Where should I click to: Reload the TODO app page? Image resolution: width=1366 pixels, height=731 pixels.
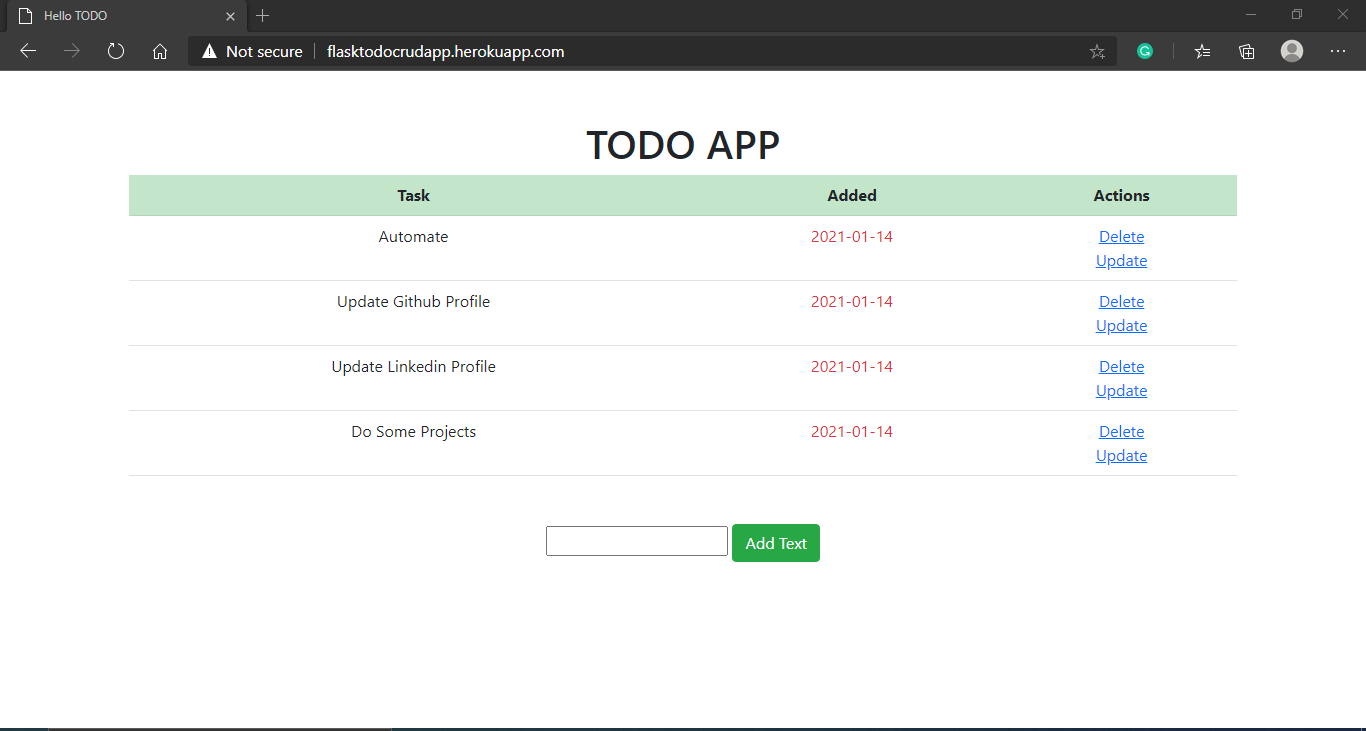point(115,51)
